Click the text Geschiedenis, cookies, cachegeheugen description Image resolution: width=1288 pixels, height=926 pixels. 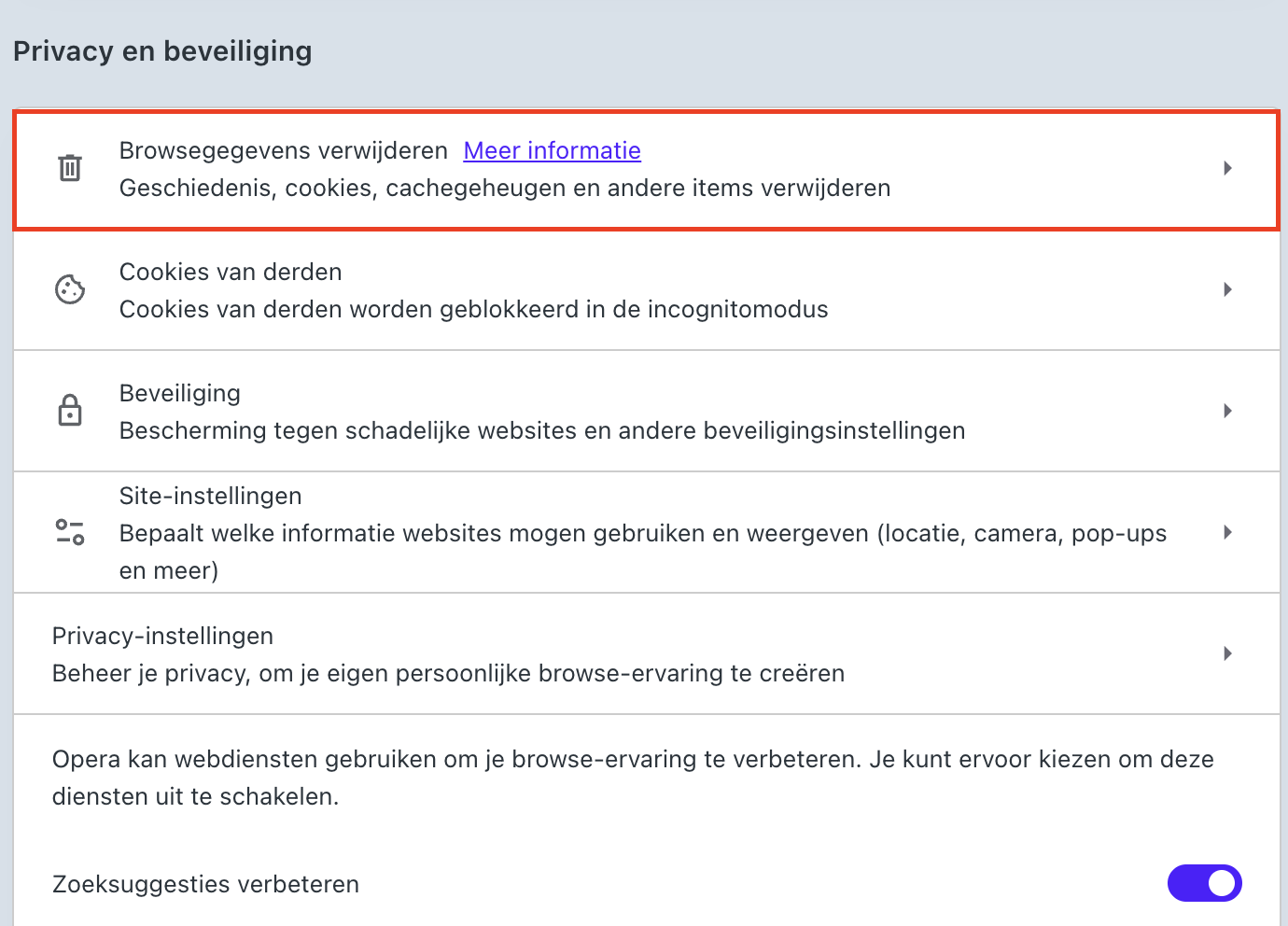[504, 188]
